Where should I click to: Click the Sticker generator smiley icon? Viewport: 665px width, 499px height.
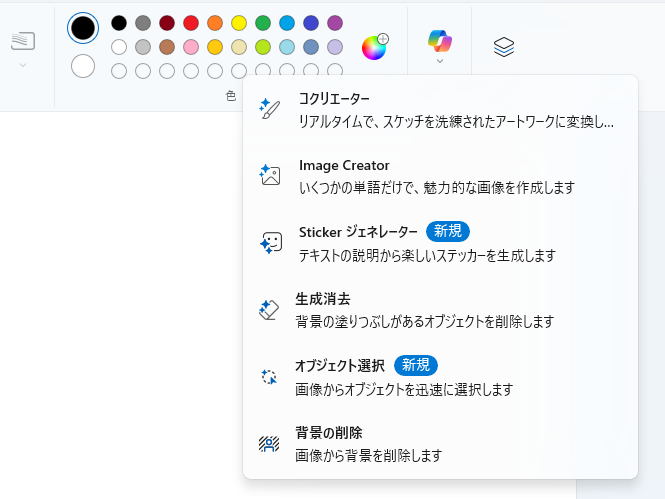271,243
